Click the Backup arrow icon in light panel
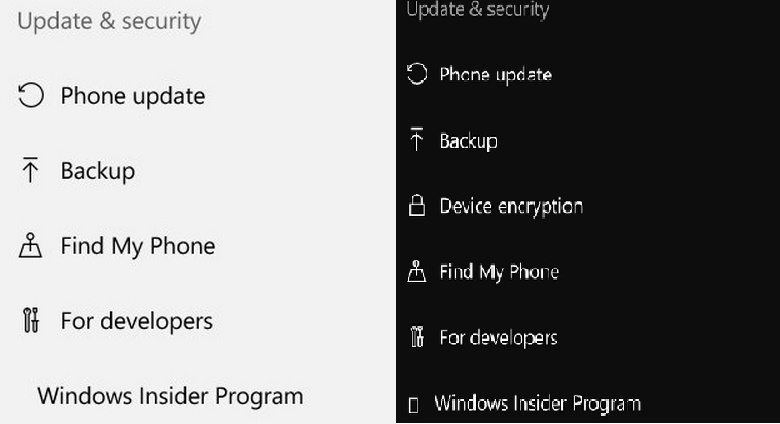 (x=30, y=171)
